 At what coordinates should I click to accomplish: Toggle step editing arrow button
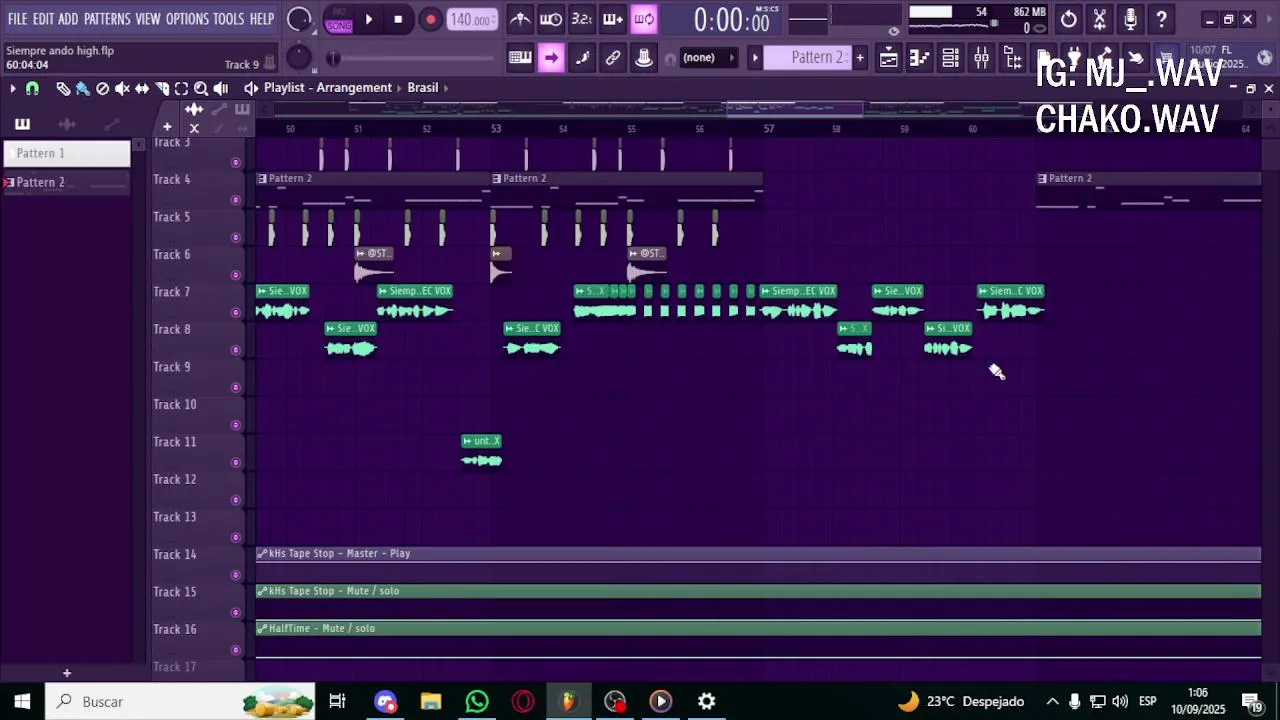coord(551,58)
